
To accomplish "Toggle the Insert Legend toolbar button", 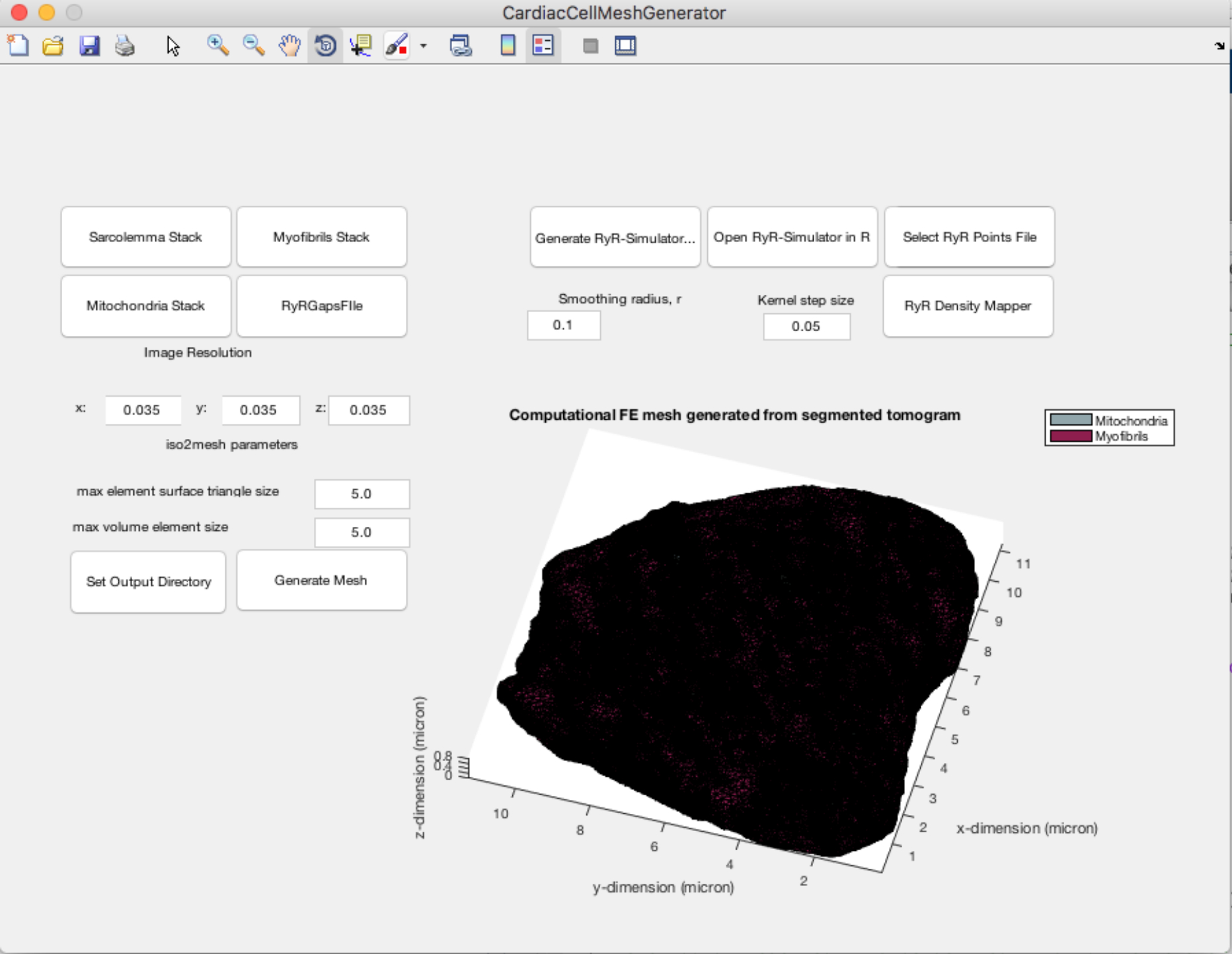I will coord(543,46).
